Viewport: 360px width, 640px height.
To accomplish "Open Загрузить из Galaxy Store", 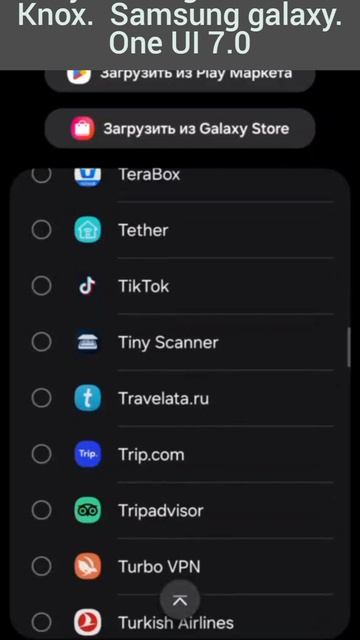I will [180, 129].
